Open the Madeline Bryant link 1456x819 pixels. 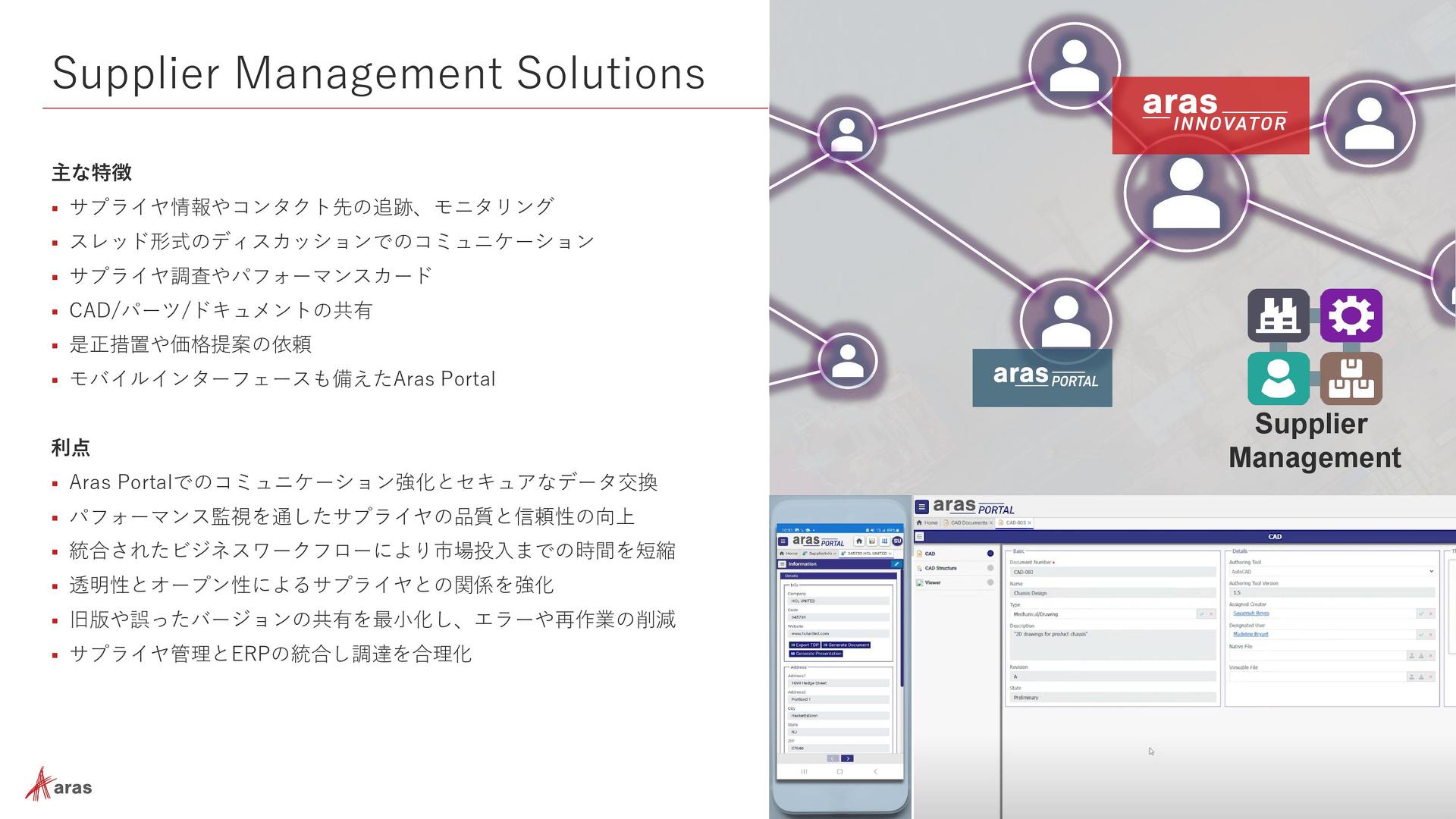(1250, 634)
